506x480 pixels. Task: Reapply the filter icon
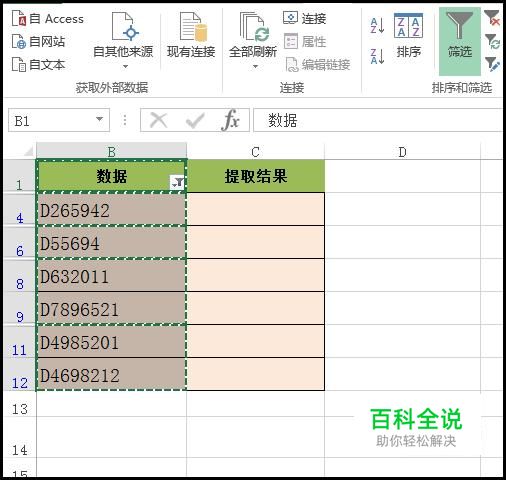point(492,41)
